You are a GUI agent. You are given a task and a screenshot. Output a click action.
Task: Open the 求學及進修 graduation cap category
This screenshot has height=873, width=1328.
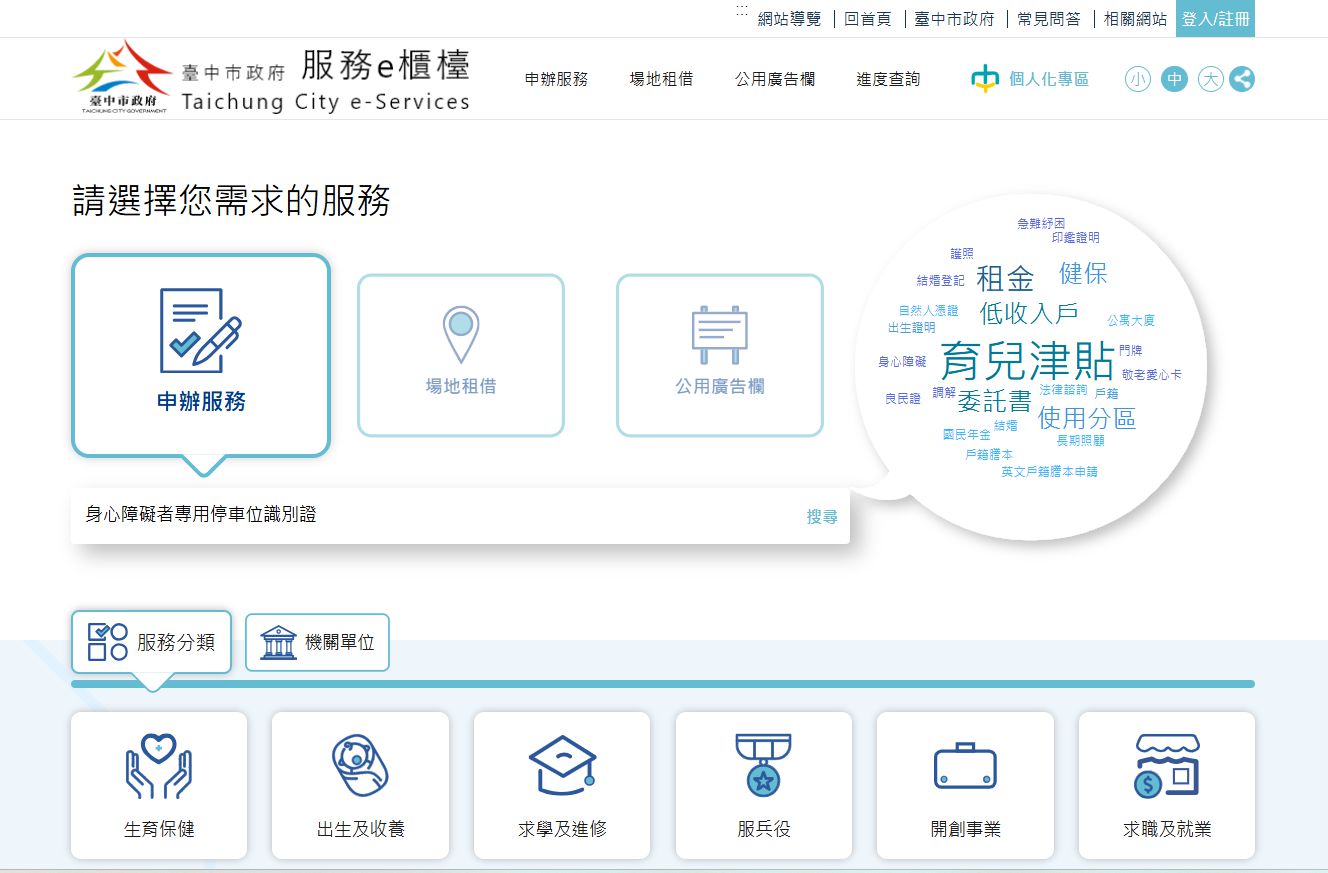click(562, 785)
